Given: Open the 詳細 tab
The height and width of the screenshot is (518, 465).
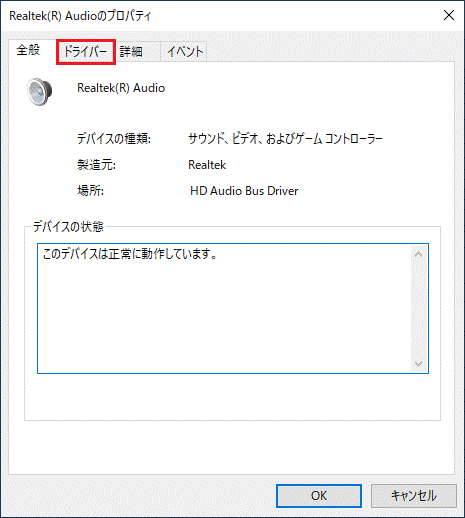Looking at the screenshot, I should pos(138,52).
